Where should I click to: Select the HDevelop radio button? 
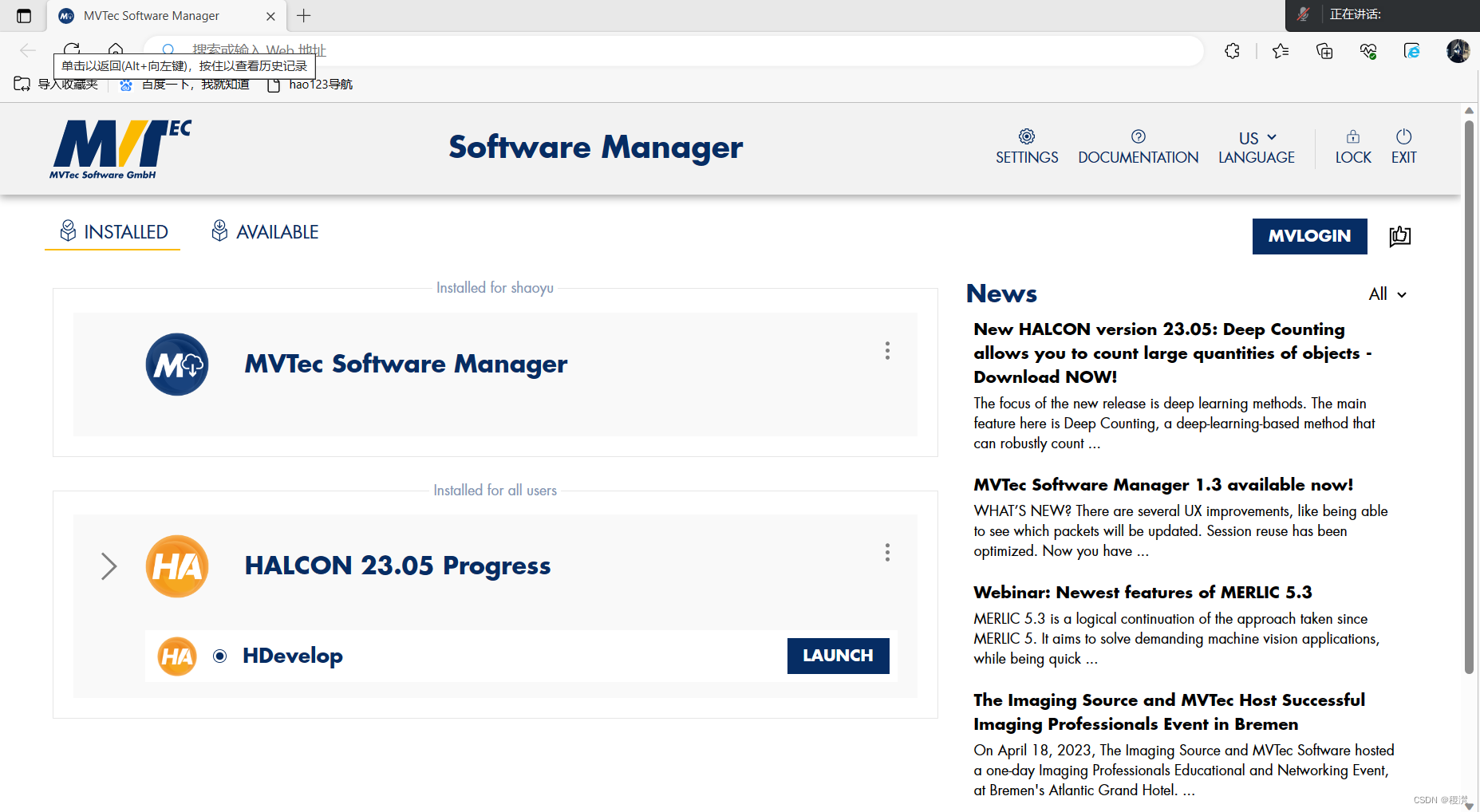[x=220, y=656]
